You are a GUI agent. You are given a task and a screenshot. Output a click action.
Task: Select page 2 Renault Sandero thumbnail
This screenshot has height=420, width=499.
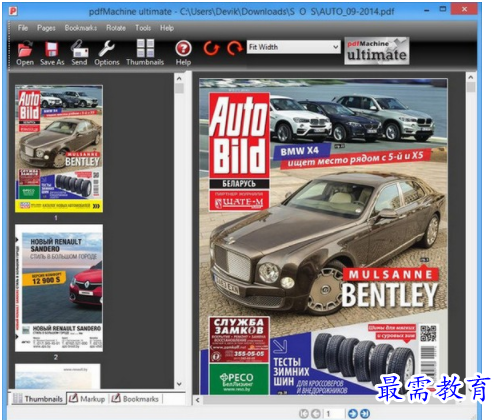tap(59, 288)
